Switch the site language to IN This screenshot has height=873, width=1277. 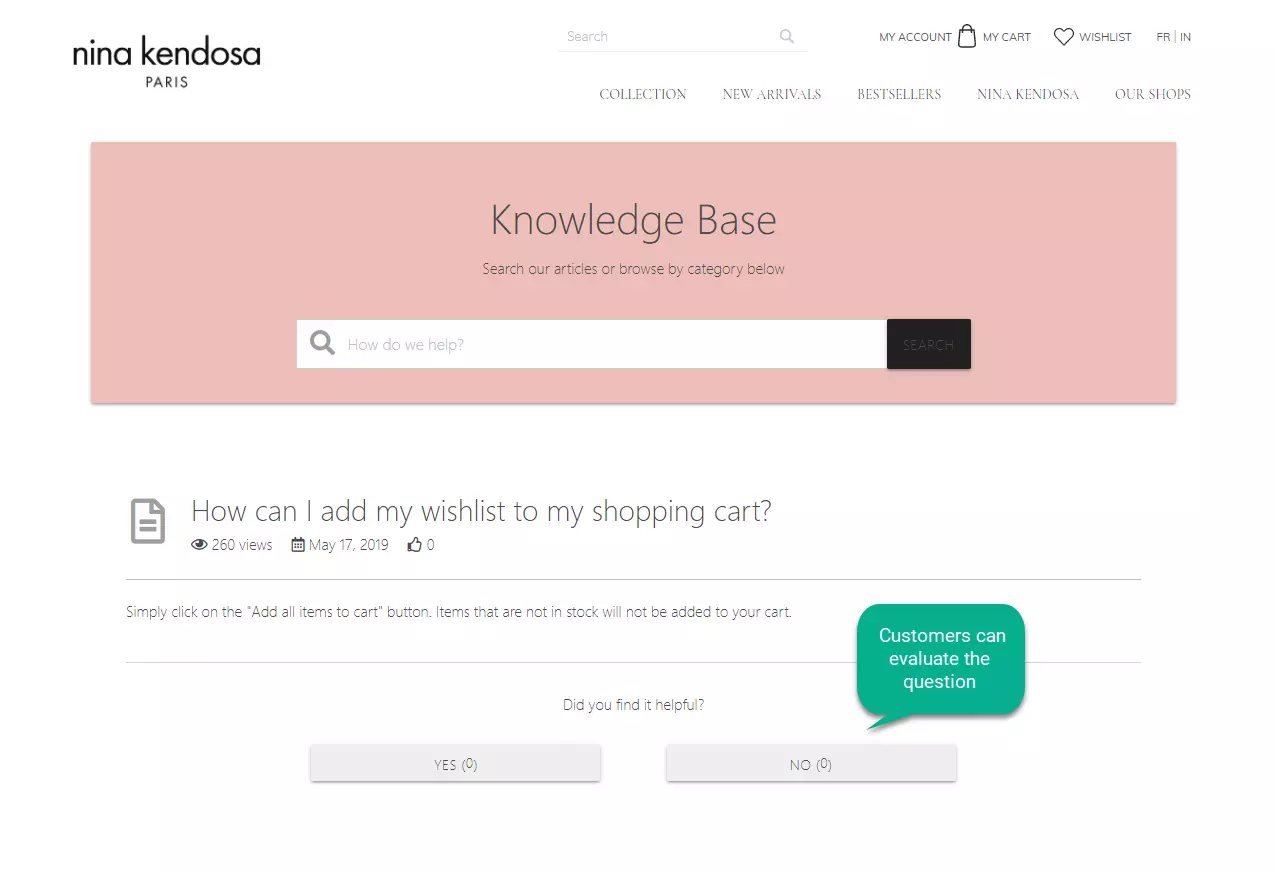1185,37
